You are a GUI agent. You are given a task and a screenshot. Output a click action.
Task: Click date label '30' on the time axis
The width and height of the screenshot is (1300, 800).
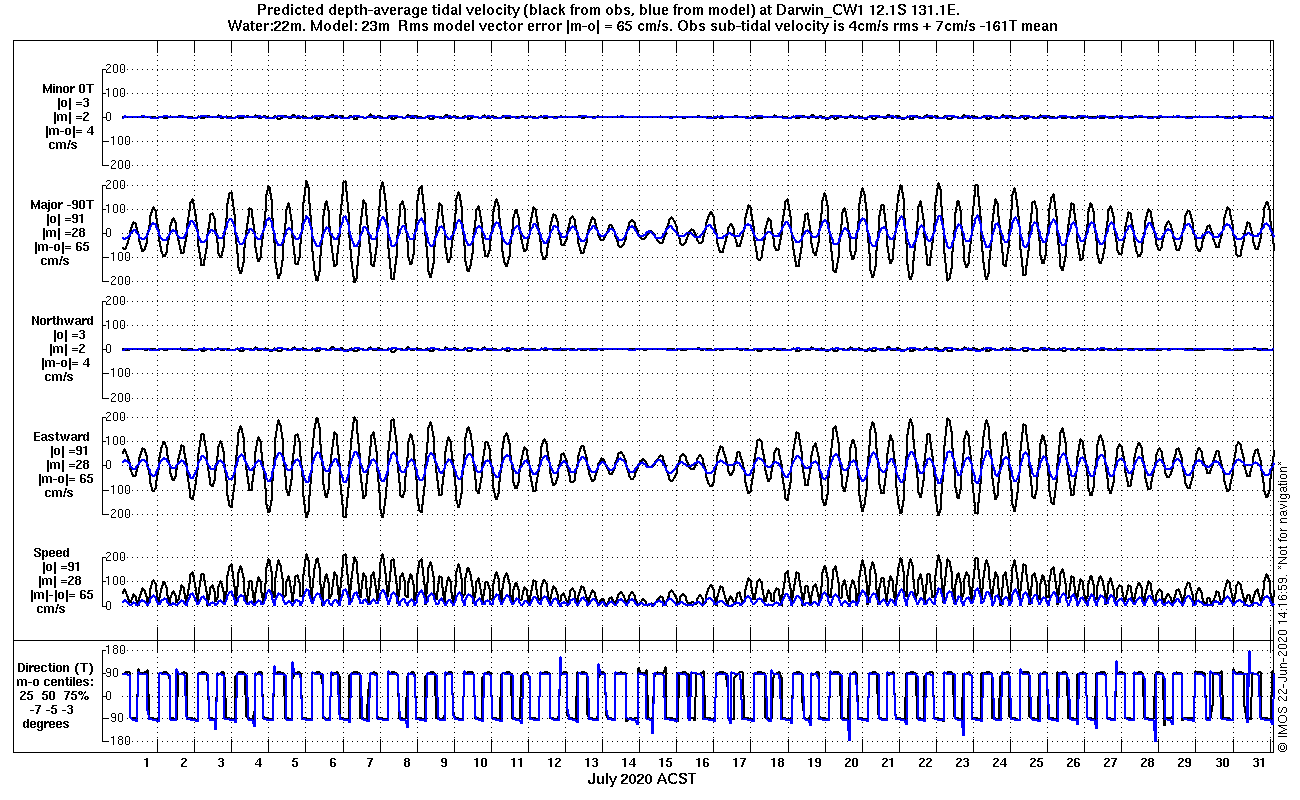pyautogui.click(x=1221, y=762)
